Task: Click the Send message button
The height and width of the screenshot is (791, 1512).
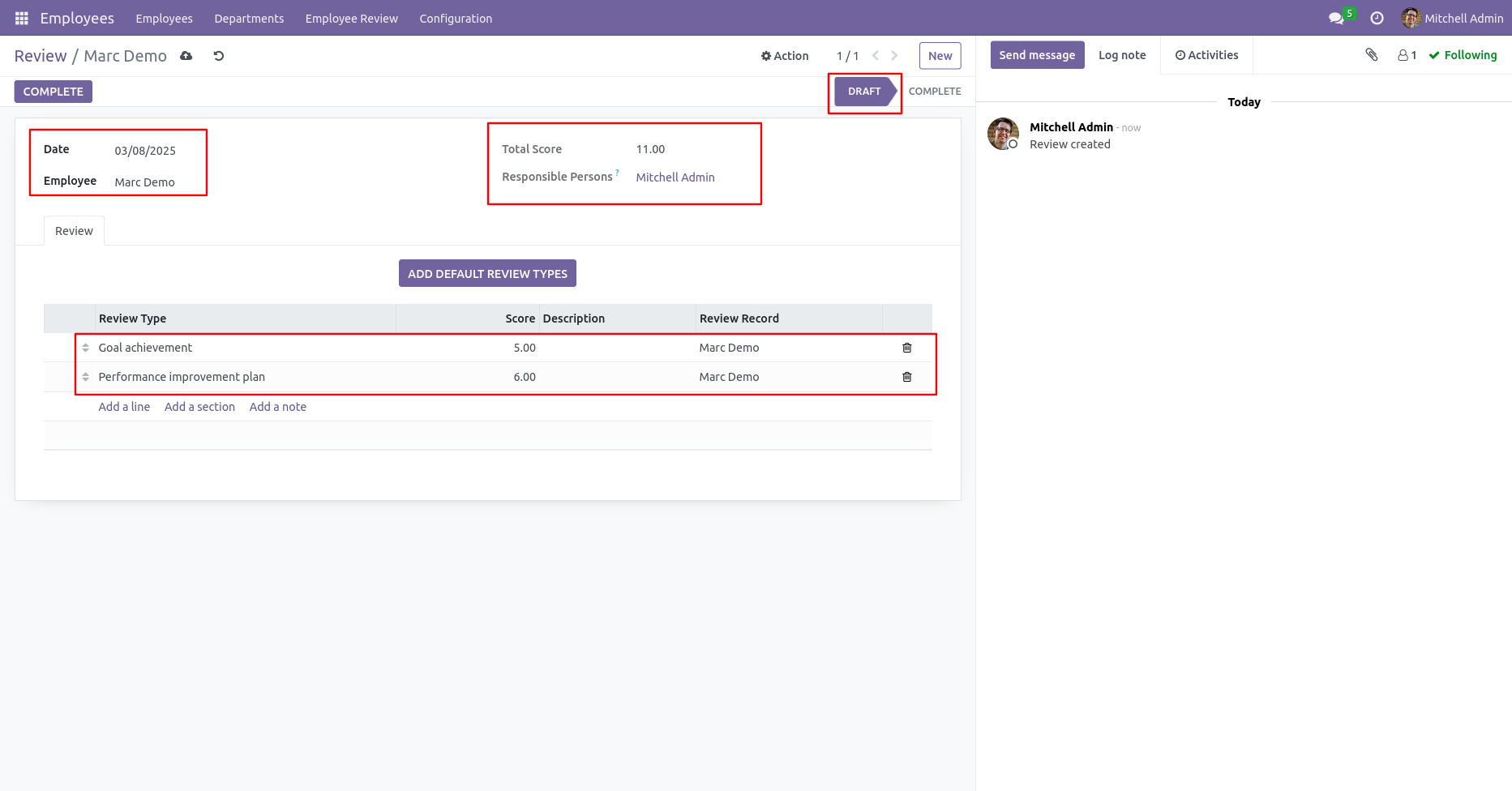Action: [x=1038, y=55]
